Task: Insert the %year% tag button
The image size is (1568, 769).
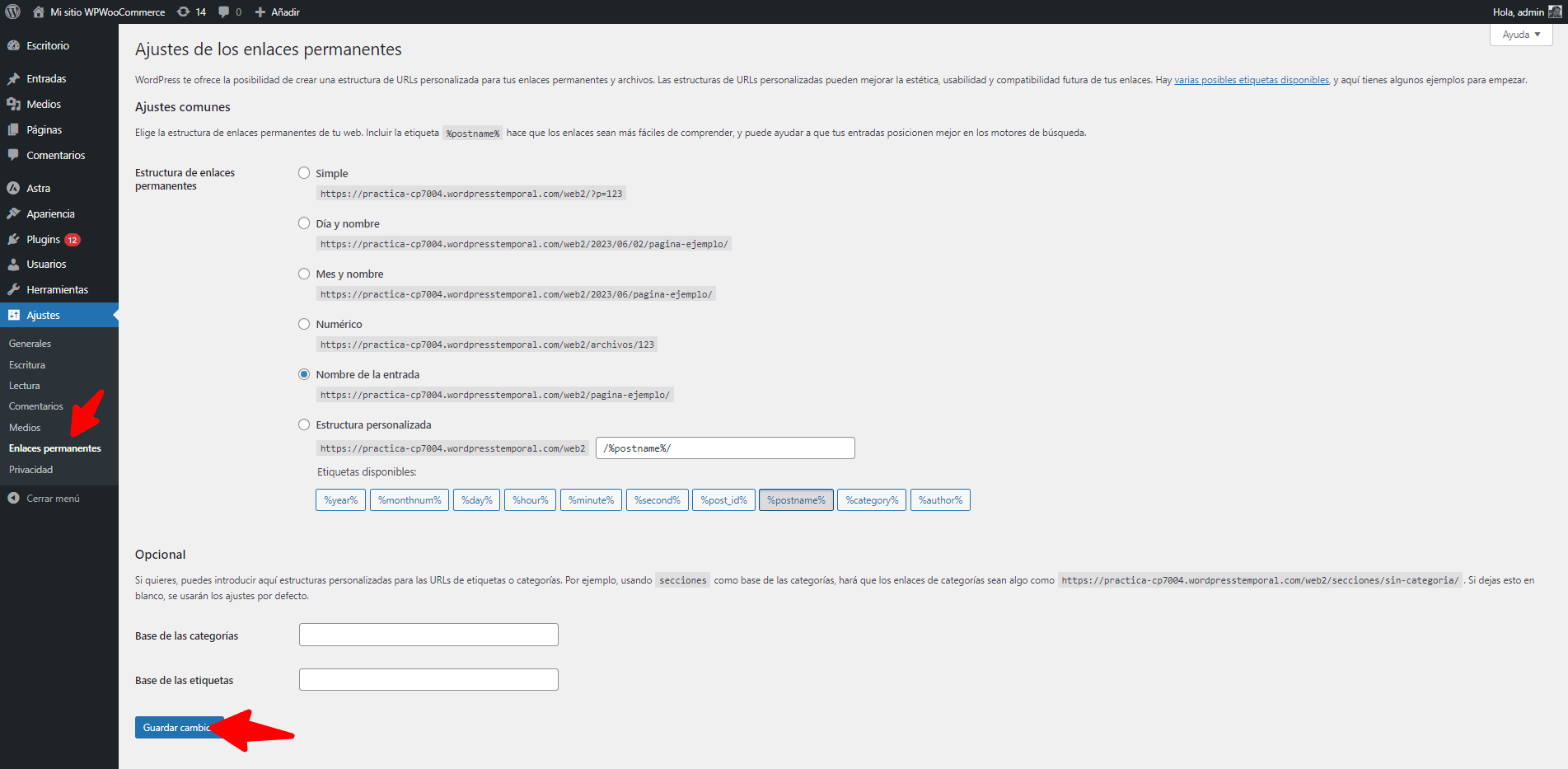Action: 341,500
